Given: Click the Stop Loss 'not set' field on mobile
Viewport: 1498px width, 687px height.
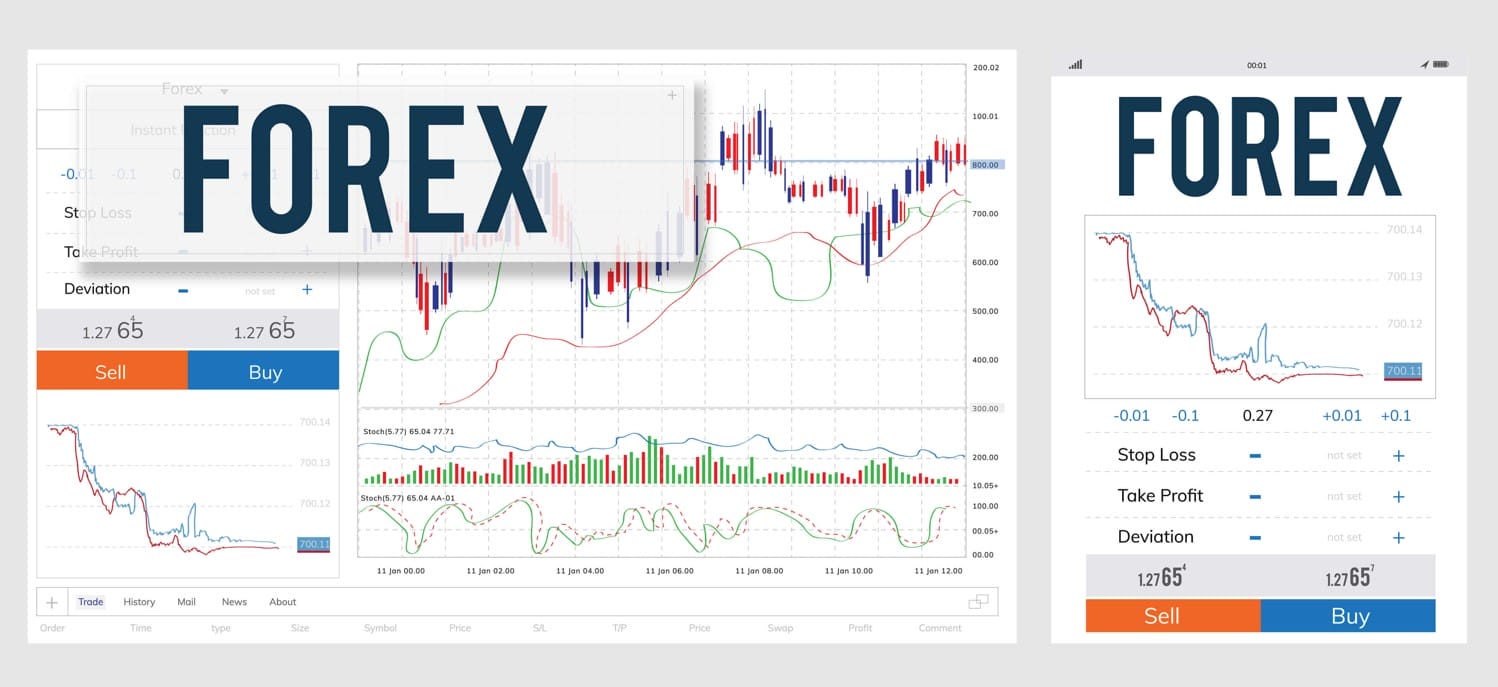Looking at the screenshot, I should click(x=1344, y=456).
